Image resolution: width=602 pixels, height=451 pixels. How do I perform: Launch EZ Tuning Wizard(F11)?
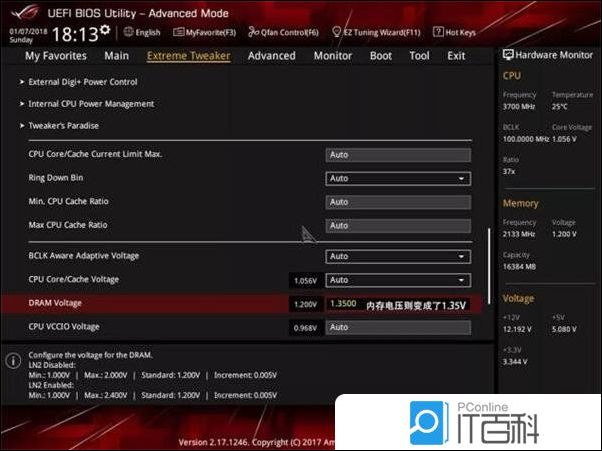376,32
